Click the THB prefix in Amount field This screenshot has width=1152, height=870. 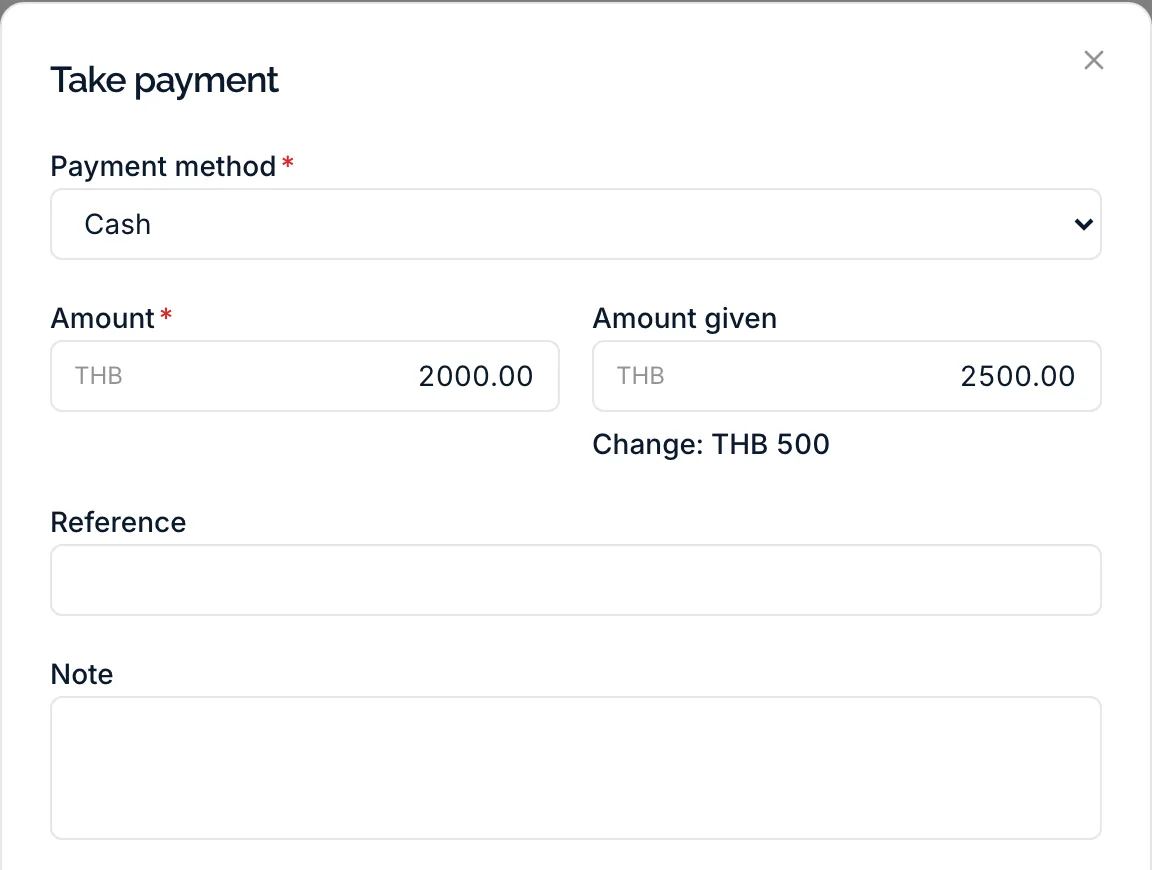(x=98, y=375)
